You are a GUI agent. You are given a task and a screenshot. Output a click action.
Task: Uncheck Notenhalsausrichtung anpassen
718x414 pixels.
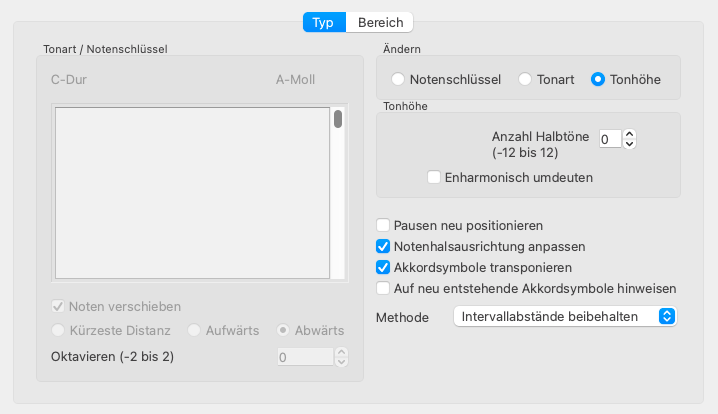(x=383, y=246)
